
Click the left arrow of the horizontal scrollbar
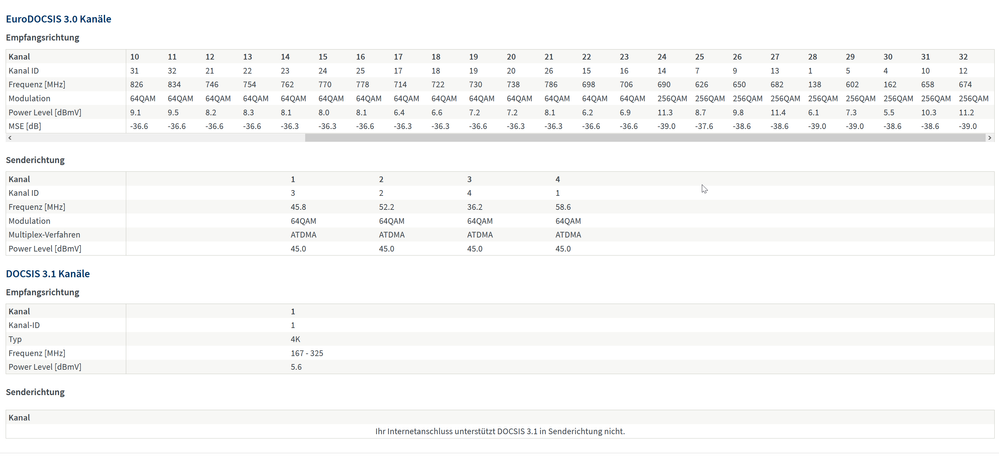[10, 138]
